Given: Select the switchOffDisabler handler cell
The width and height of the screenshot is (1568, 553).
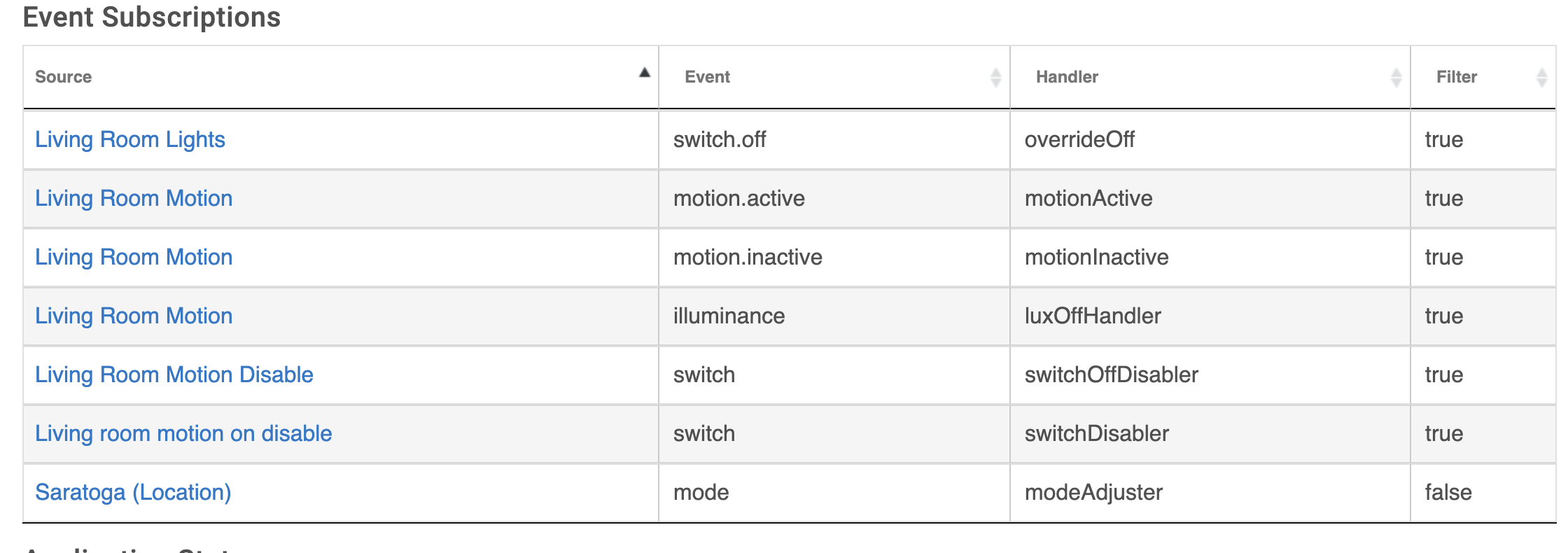Looking at the screenshot, I should point(1210,374).
